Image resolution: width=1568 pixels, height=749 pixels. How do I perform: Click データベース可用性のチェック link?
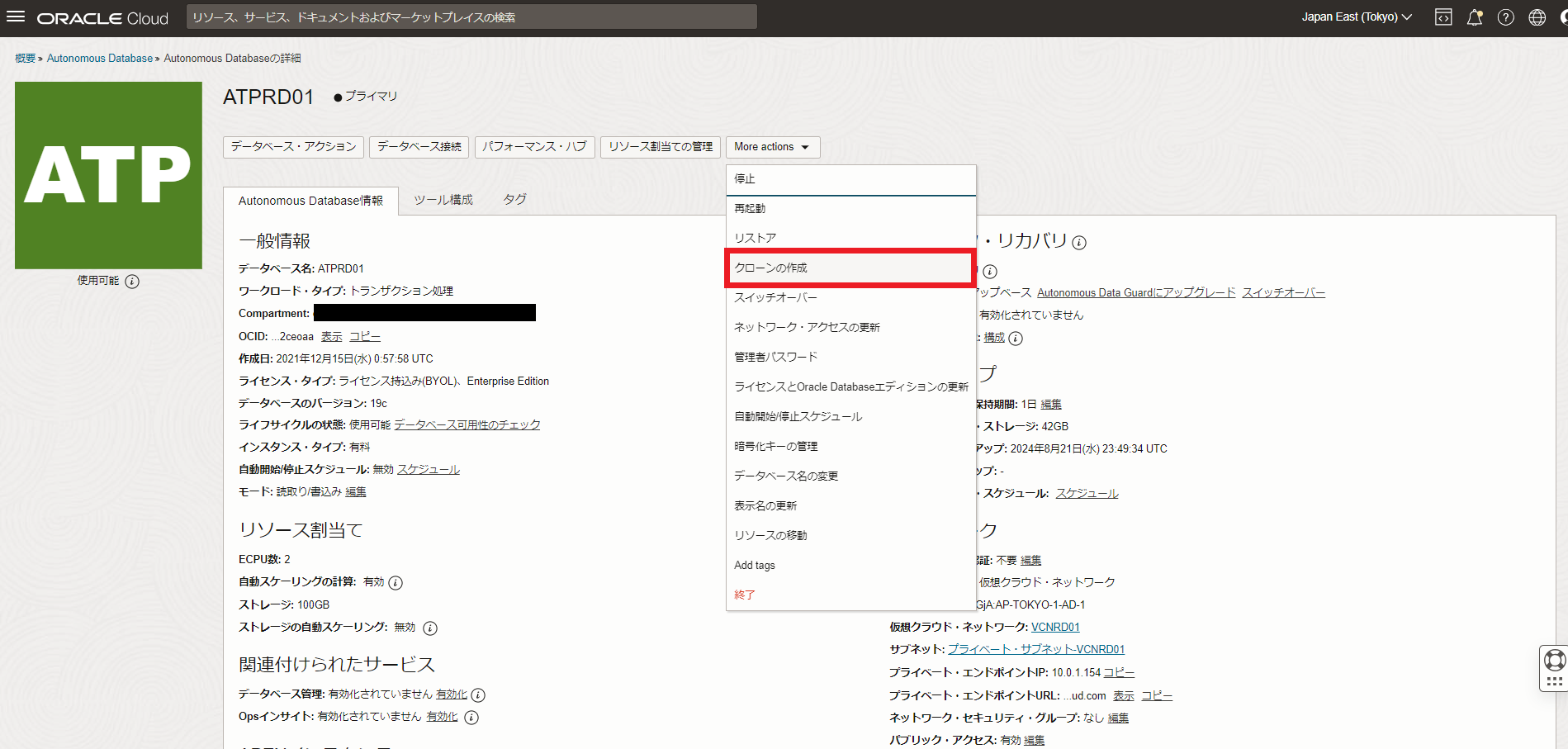tap(467, 424)
